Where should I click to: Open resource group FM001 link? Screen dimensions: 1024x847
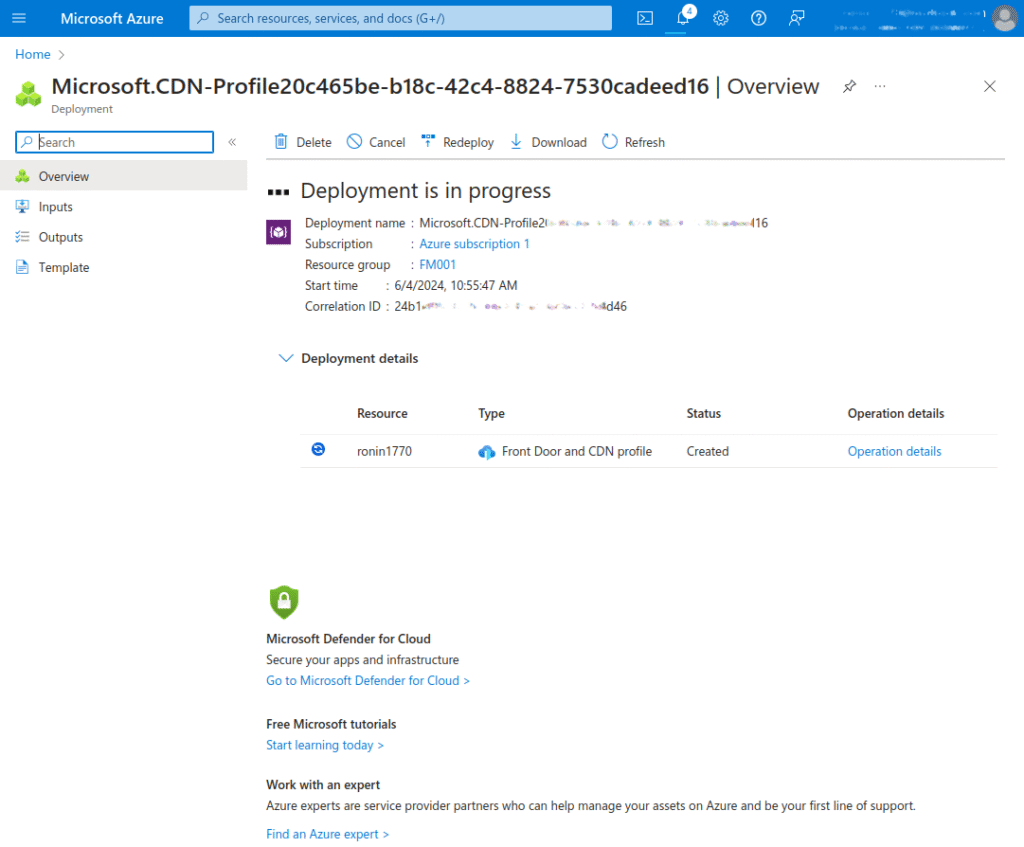(x=438, y=264)
